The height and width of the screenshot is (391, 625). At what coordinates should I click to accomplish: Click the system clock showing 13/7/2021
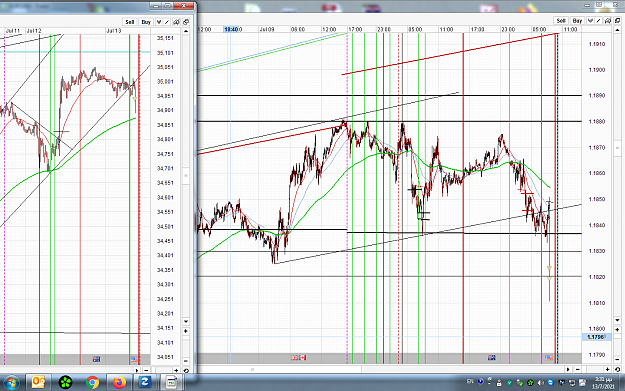tap(603, 383)
